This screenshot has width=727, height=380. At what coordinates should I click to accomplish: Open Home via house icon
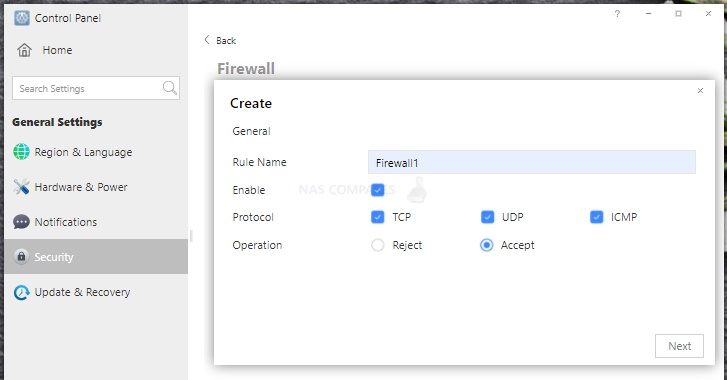(25, 50)
